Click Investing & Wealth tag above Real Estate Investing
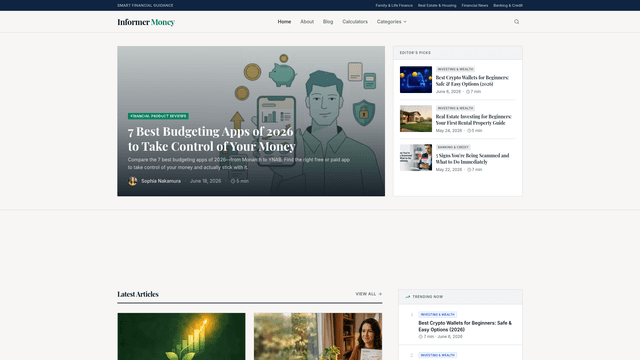The width and height of the screenshot is (640, 360). point(455,108)
